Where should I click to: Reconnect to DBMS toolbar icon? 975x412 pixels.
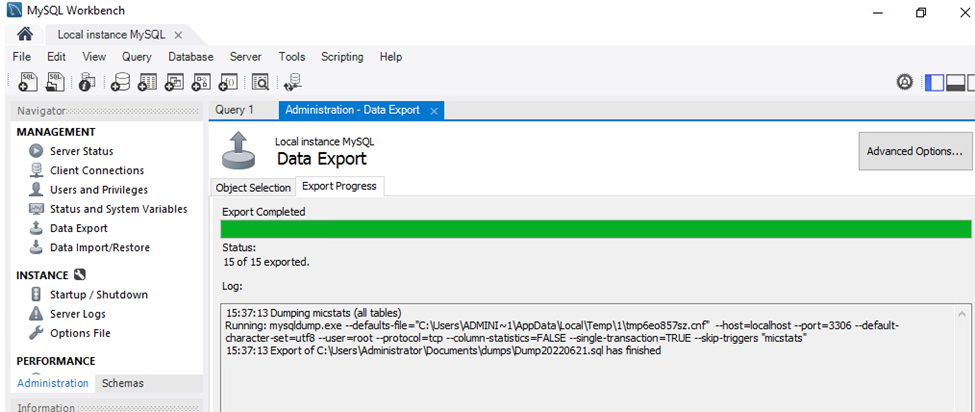(x=292, y=81)
